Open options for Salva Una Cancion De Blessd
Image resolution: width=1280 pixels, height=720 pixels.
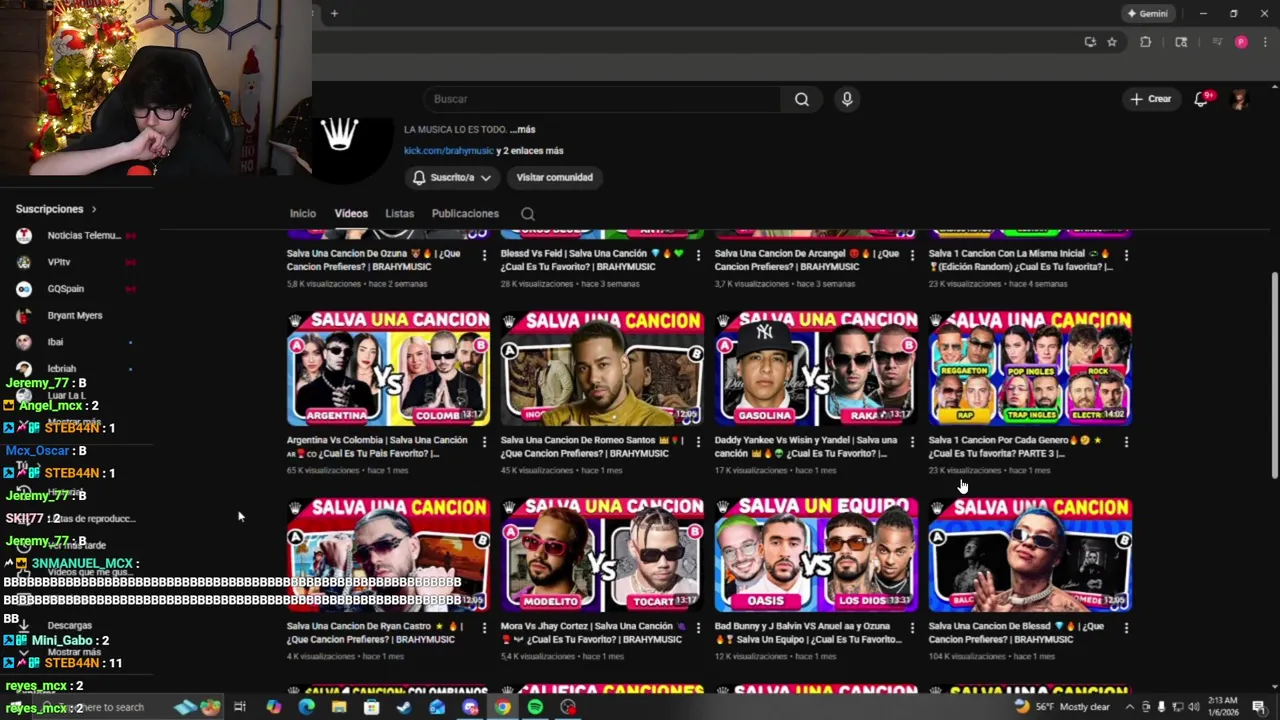(1126, 628)
